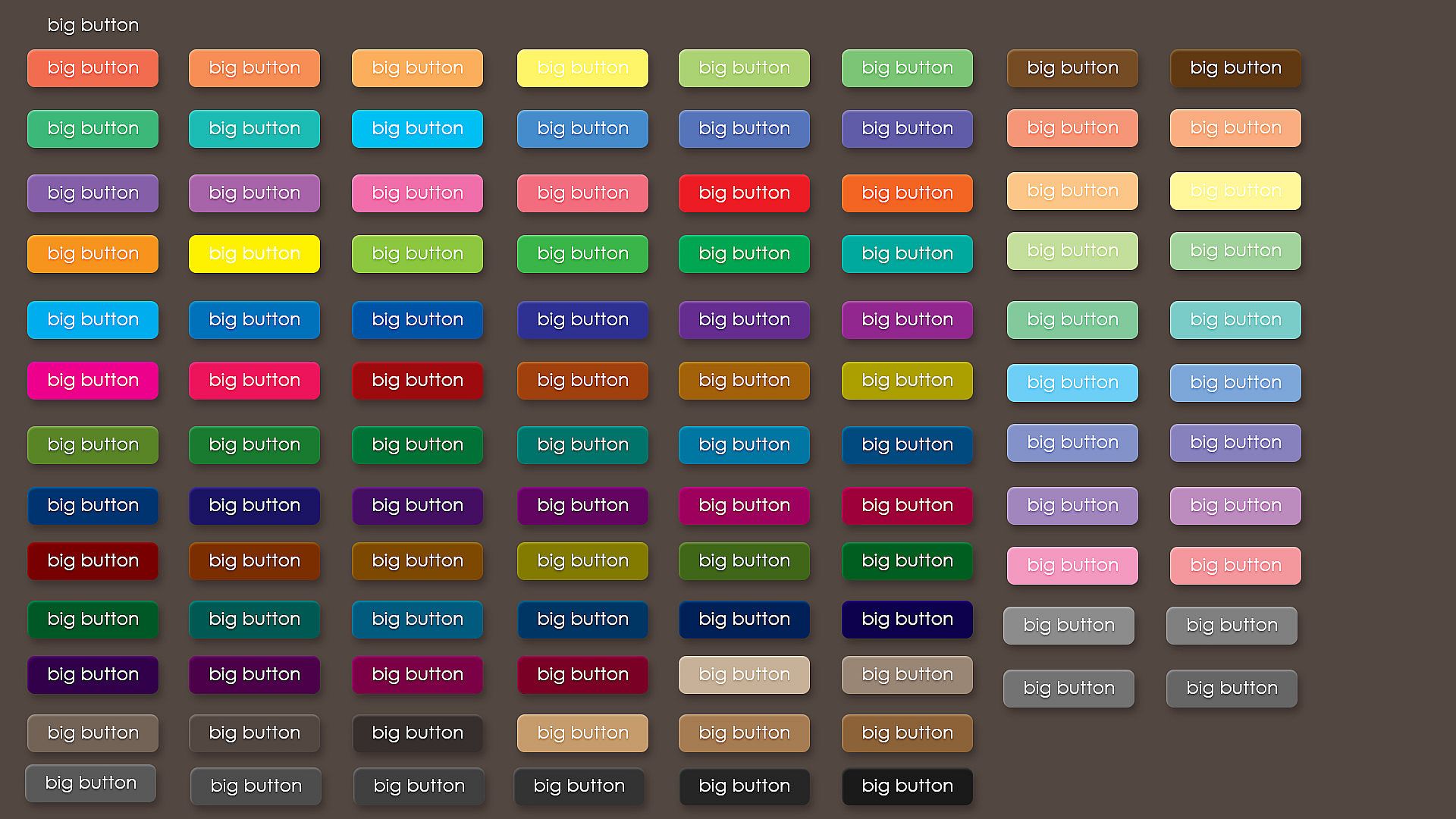
Task: Click the pastel pink big button
Action: tap(1072, 565)
